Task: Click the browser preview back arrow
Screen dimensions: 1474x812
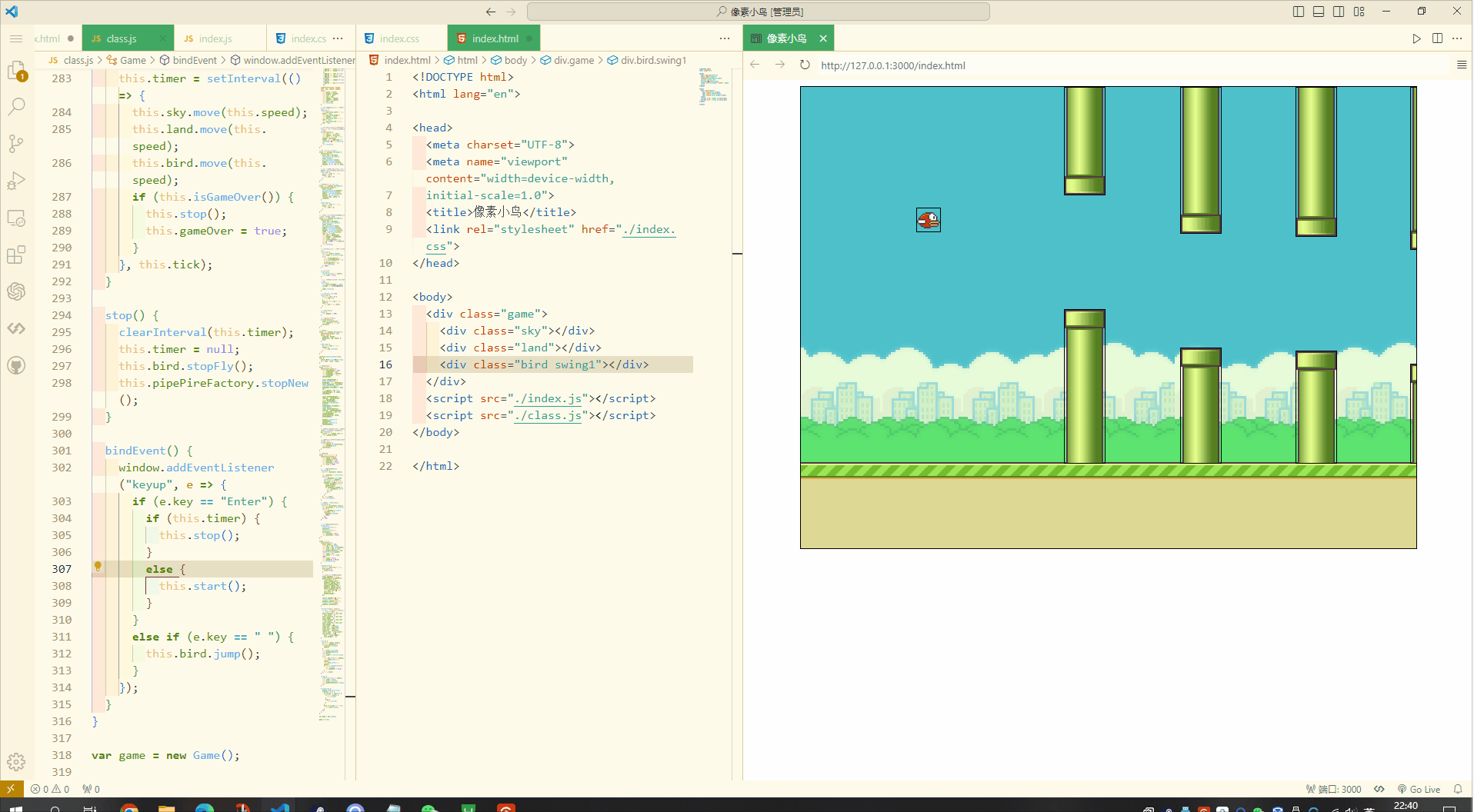Action: pyautogui.click(x=755, y=65)
